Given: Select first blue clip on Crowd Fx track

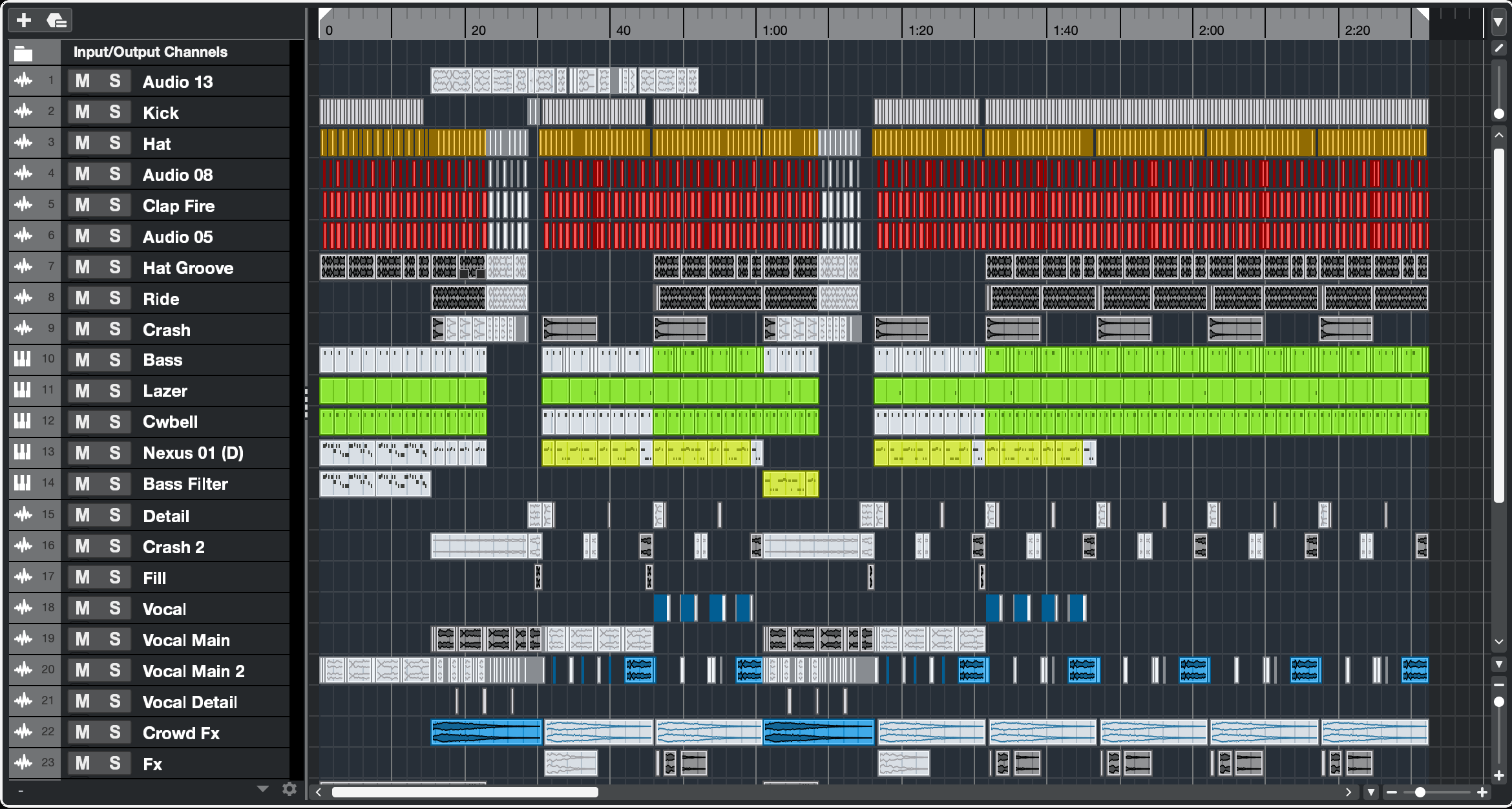Looking at the screenshot, I should coord(486,732).
